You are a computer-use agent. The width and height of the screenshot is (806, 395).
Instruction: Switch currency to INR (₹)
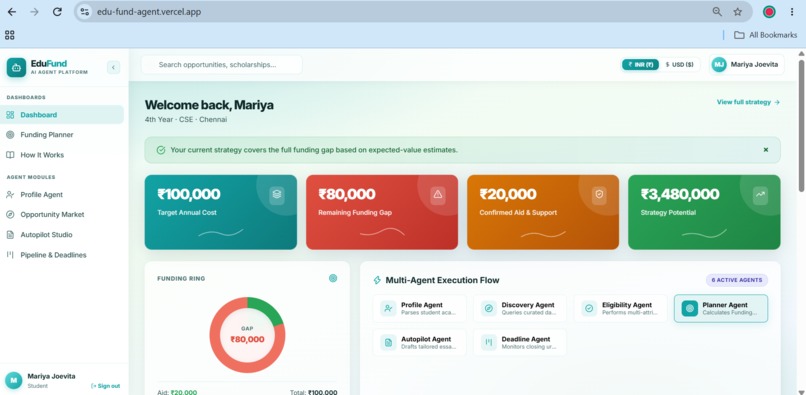tap(640, 65)
